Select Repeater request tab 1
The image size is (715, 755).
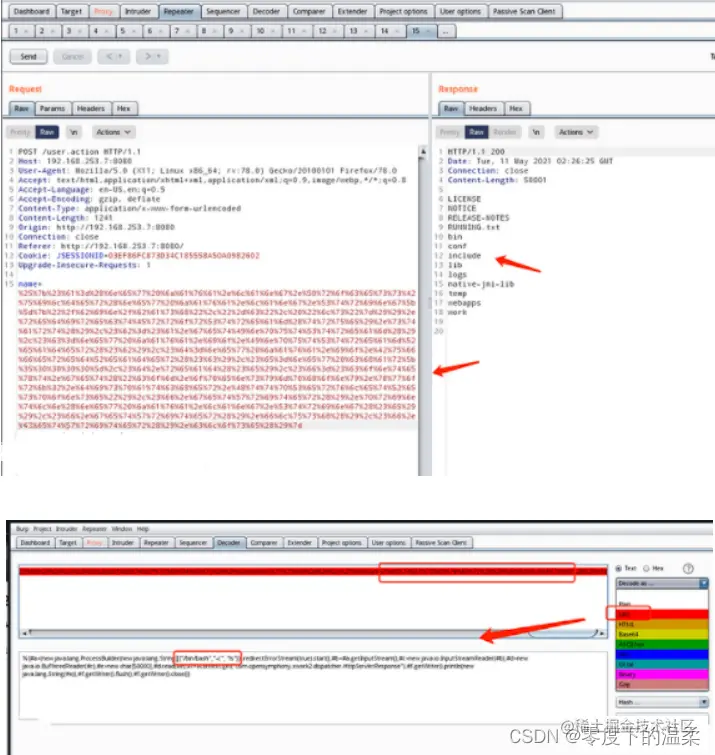(x=16, y=31)
